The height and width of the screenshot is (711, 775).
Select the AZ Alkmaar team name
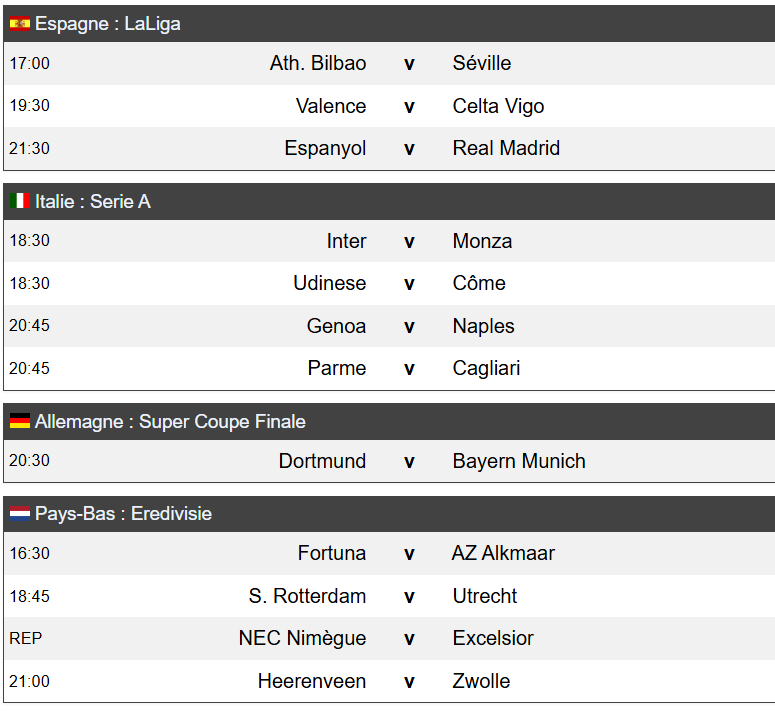coord(503,553)
